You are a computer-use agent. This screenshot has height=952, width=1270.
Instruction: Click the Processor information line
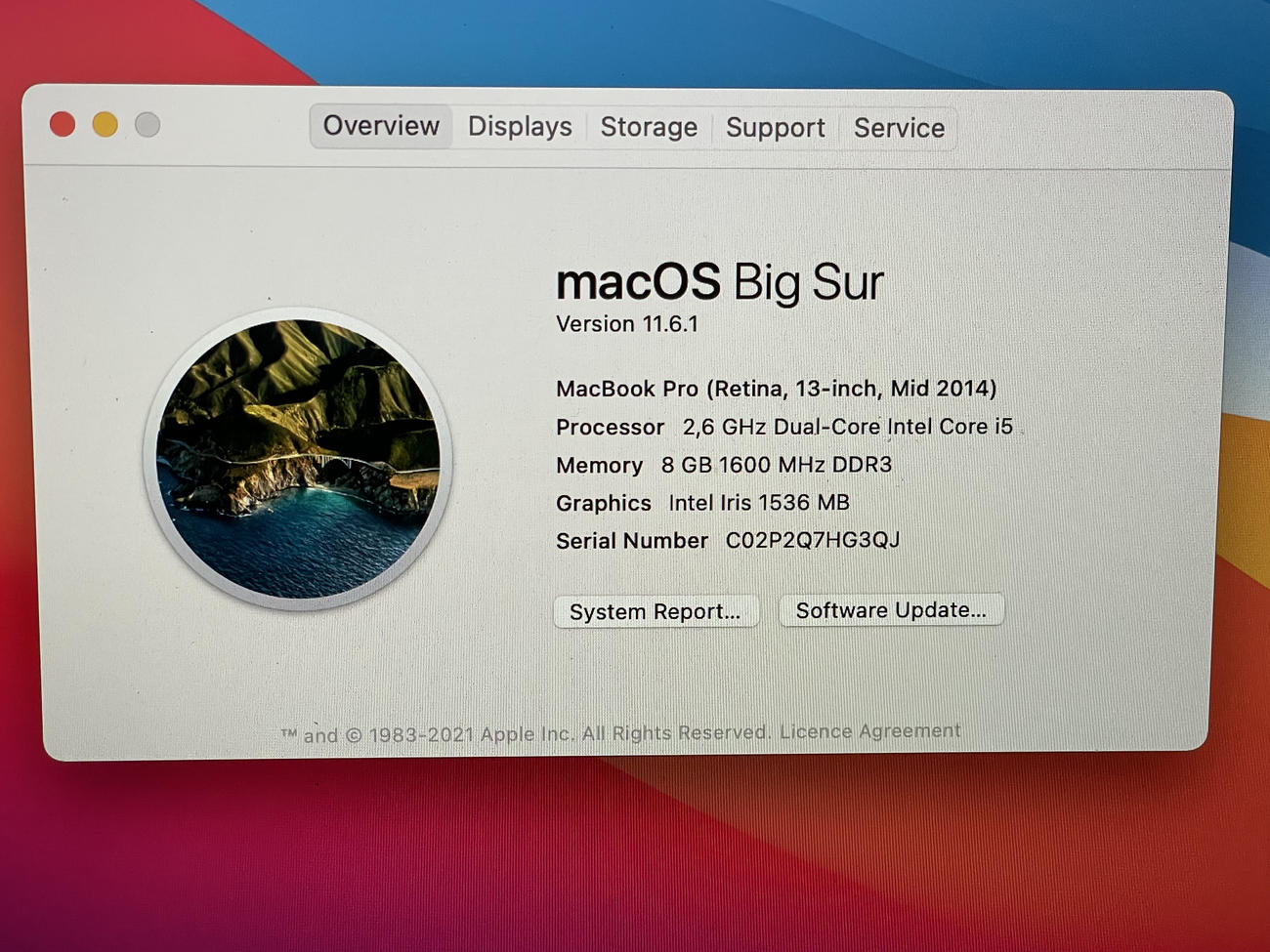coord(783,427)
